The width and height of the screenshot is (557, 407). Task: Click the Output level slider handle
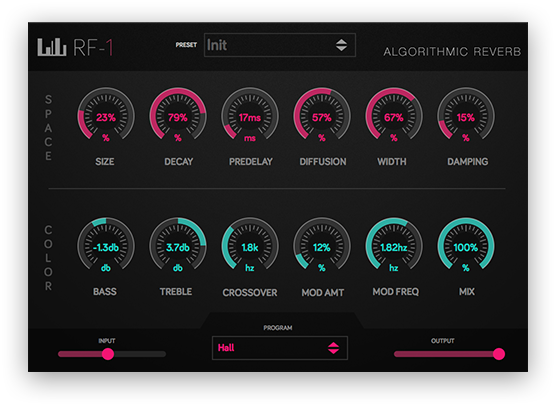click(x=499, y=354)
